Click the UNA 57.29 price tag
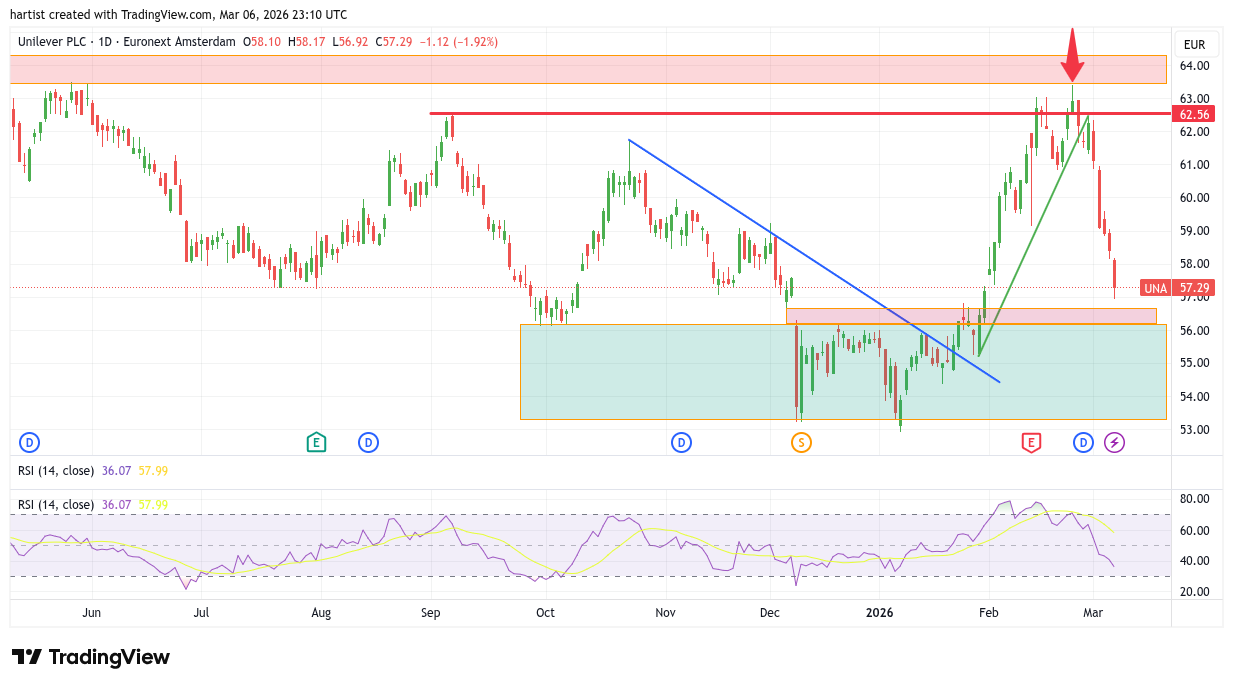Screen dimensions: 1233x687 pos(1178,288)
